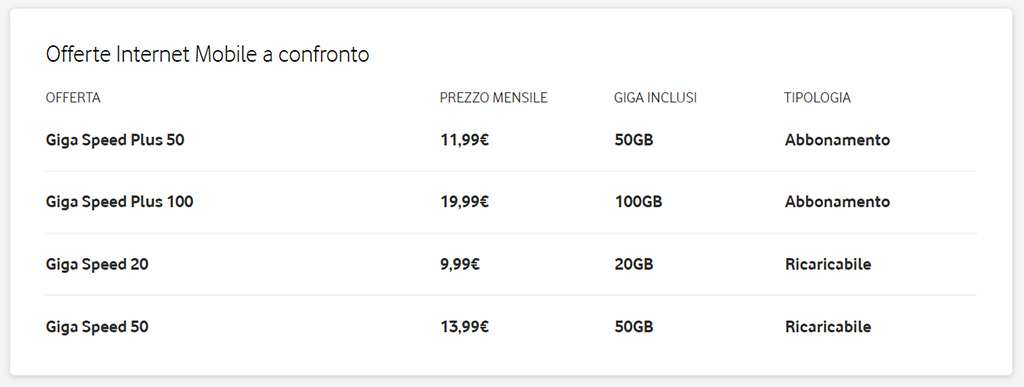The height and width of the screenshot is (387, 1024).
Task: Click the 100GB data allowance cell
Action: pos(639,202)
